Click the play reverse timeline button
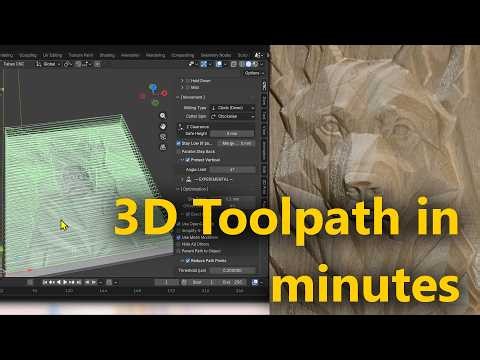Screen dimensions: 480x360 click(59, 282)
